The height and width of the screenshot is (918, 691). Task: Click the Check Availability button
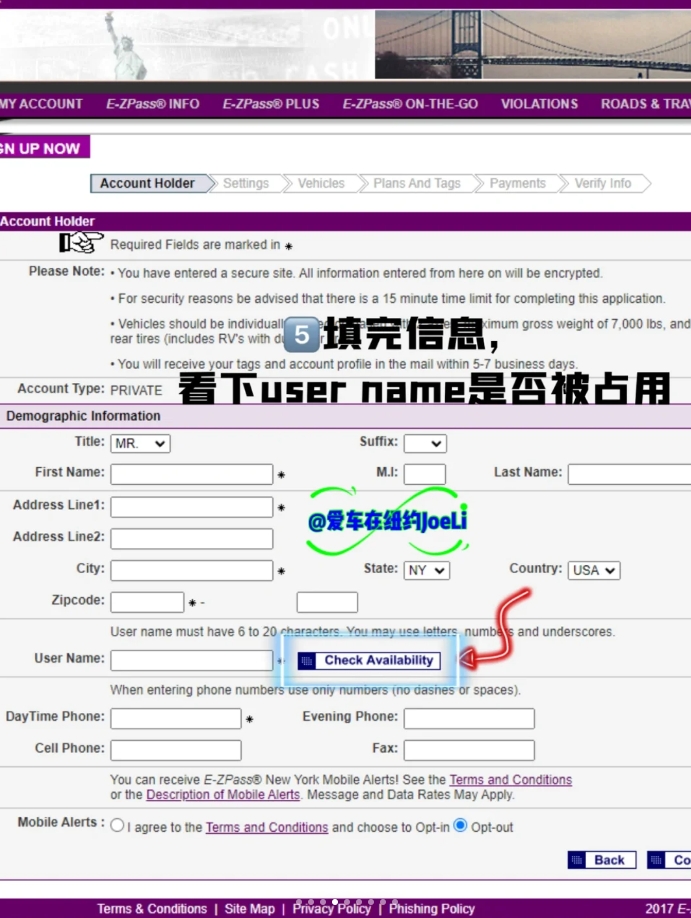click(x=369, y=660)
